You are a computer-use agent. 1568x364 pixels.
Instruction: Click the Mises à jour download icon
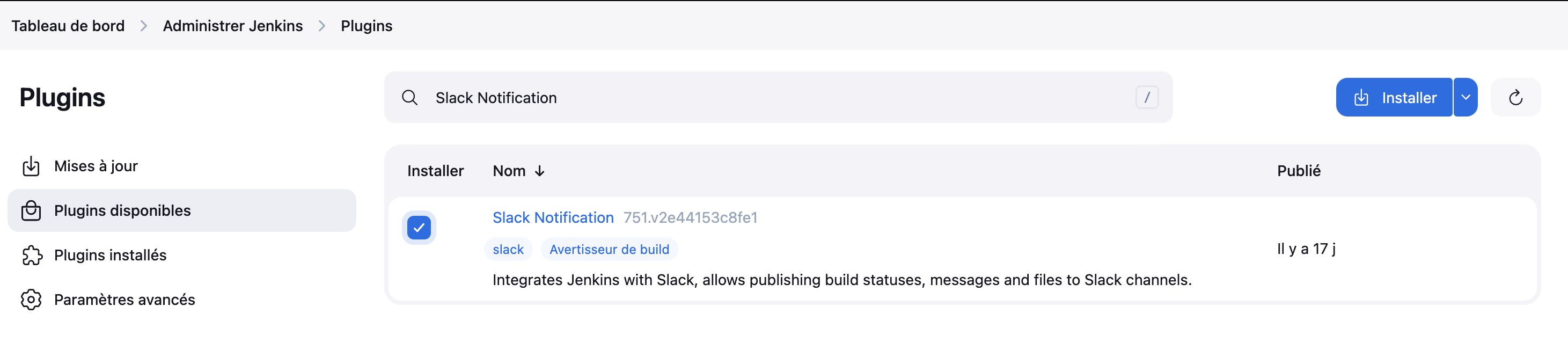click(31, 166)
